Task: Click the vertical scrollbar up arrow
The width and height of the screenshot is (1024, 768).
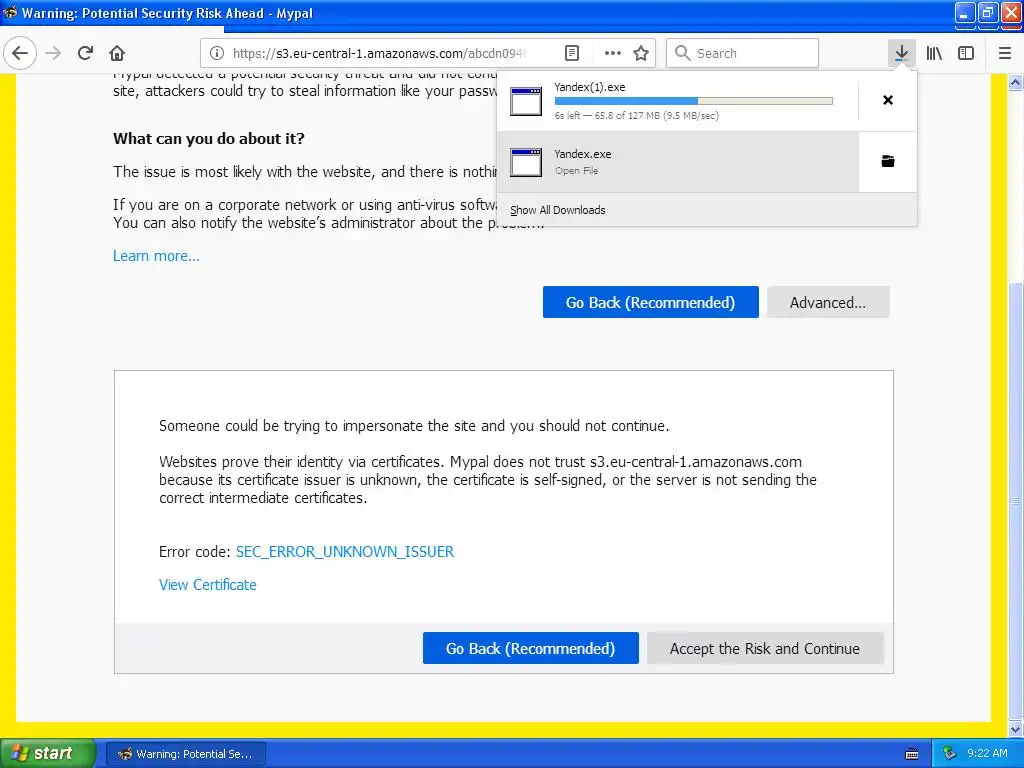Action: click(1016, 82)
